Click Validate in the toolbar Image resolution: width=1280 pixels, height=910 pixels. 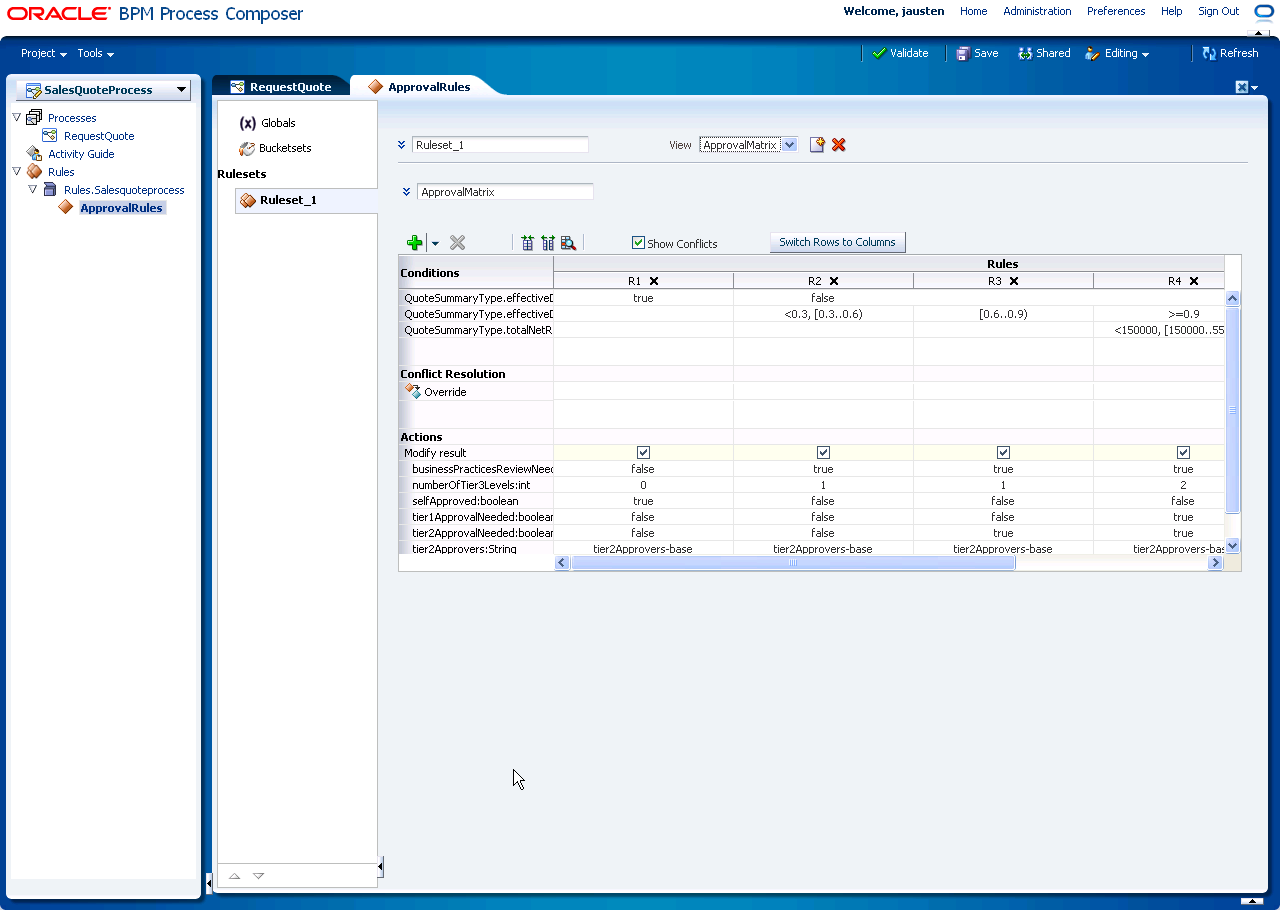pos(900,54)
